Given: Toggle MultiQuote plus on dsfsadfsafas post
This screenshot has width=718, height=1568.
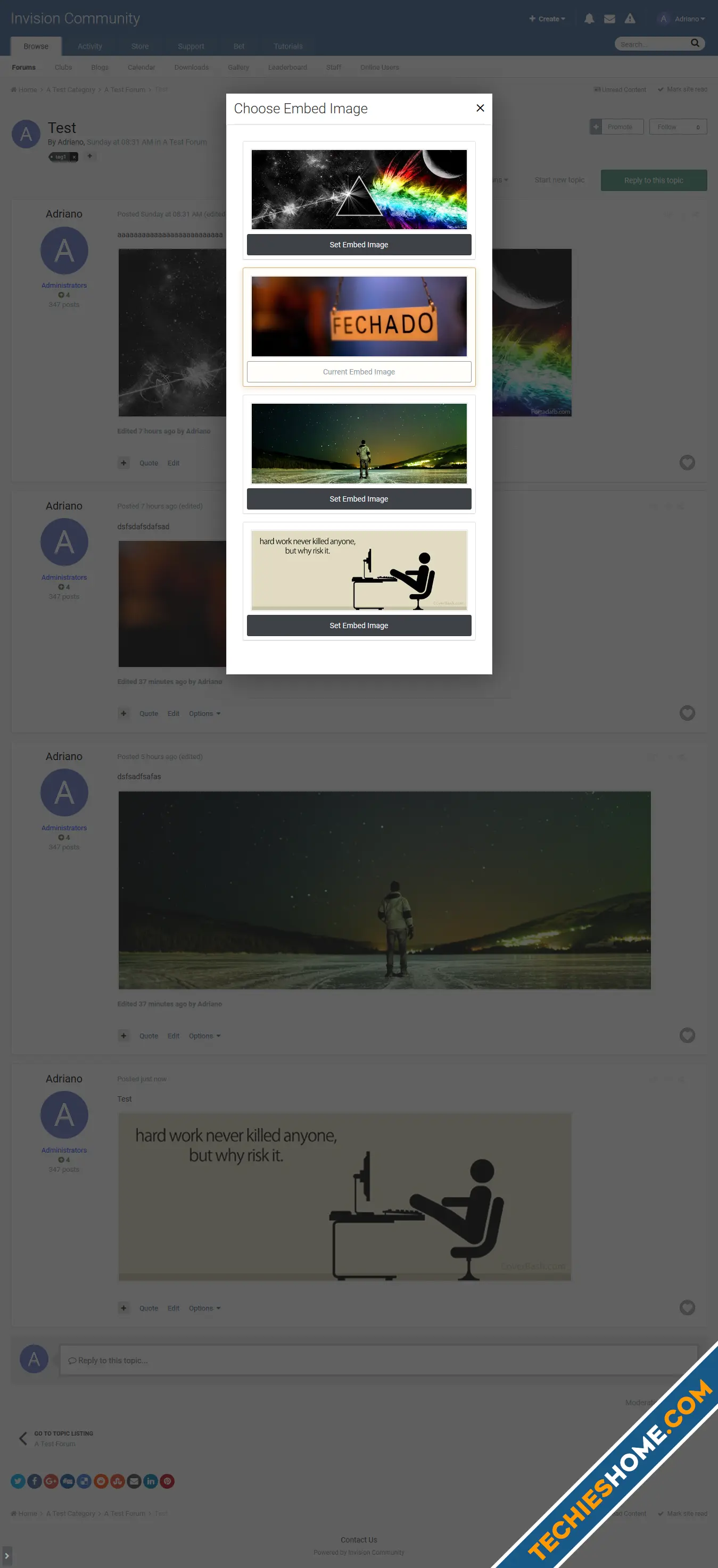Looking at the screenshot, I should (x=123, y=1036).
